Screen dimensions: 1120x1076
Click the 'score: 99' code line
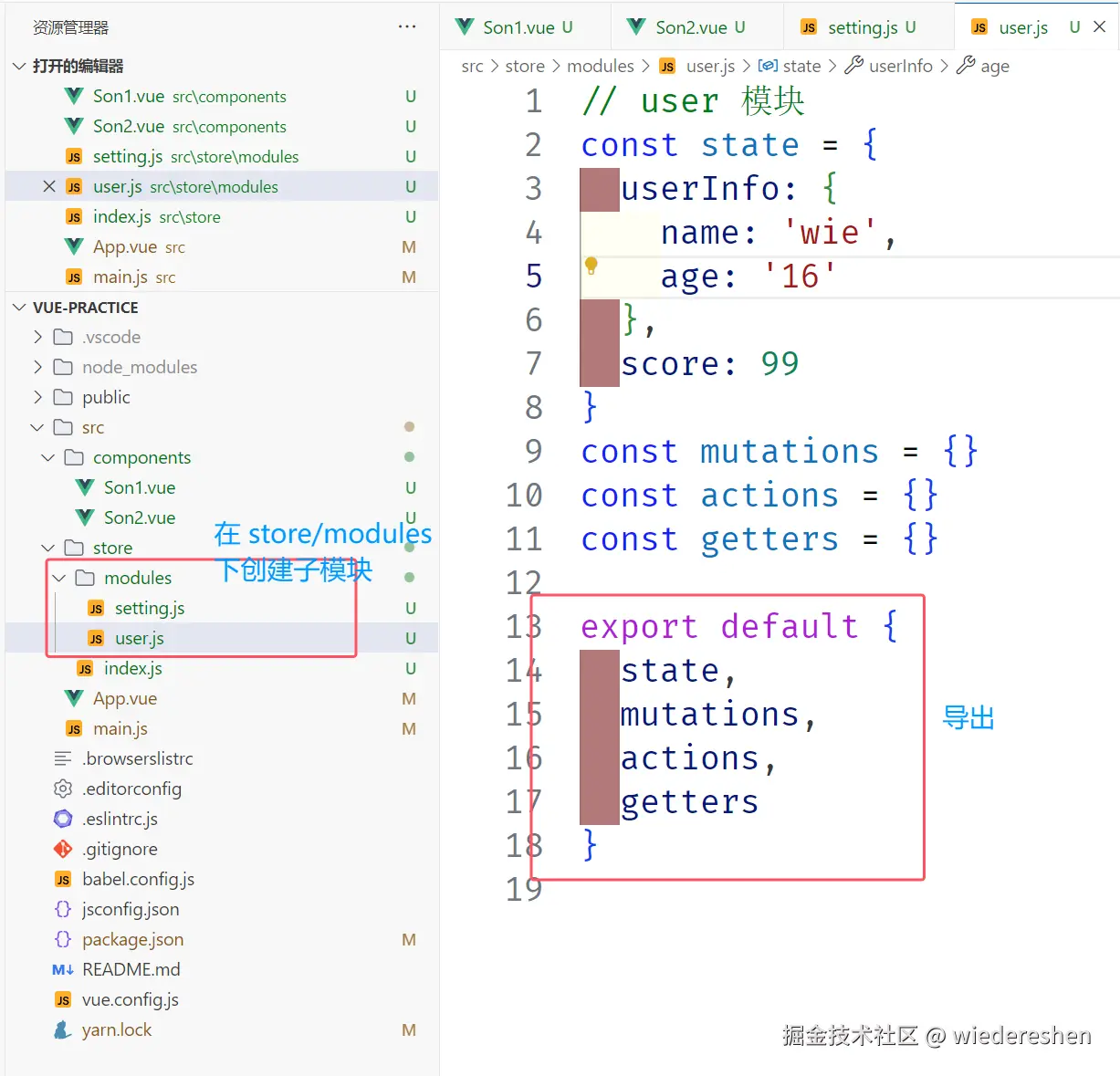pyautogui.click(x=709, y=364)
